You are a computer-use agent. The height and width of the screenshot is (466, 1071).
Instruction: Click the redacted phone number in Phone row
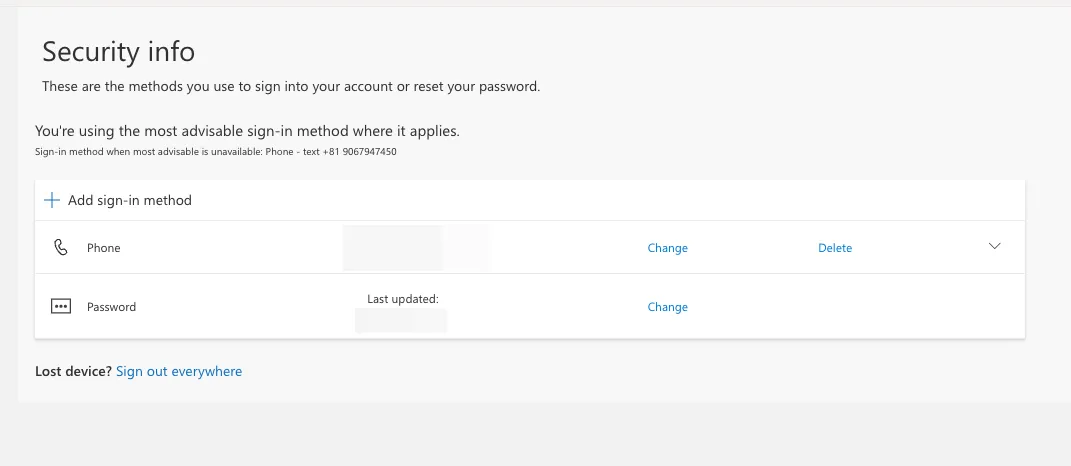(417, 247)
